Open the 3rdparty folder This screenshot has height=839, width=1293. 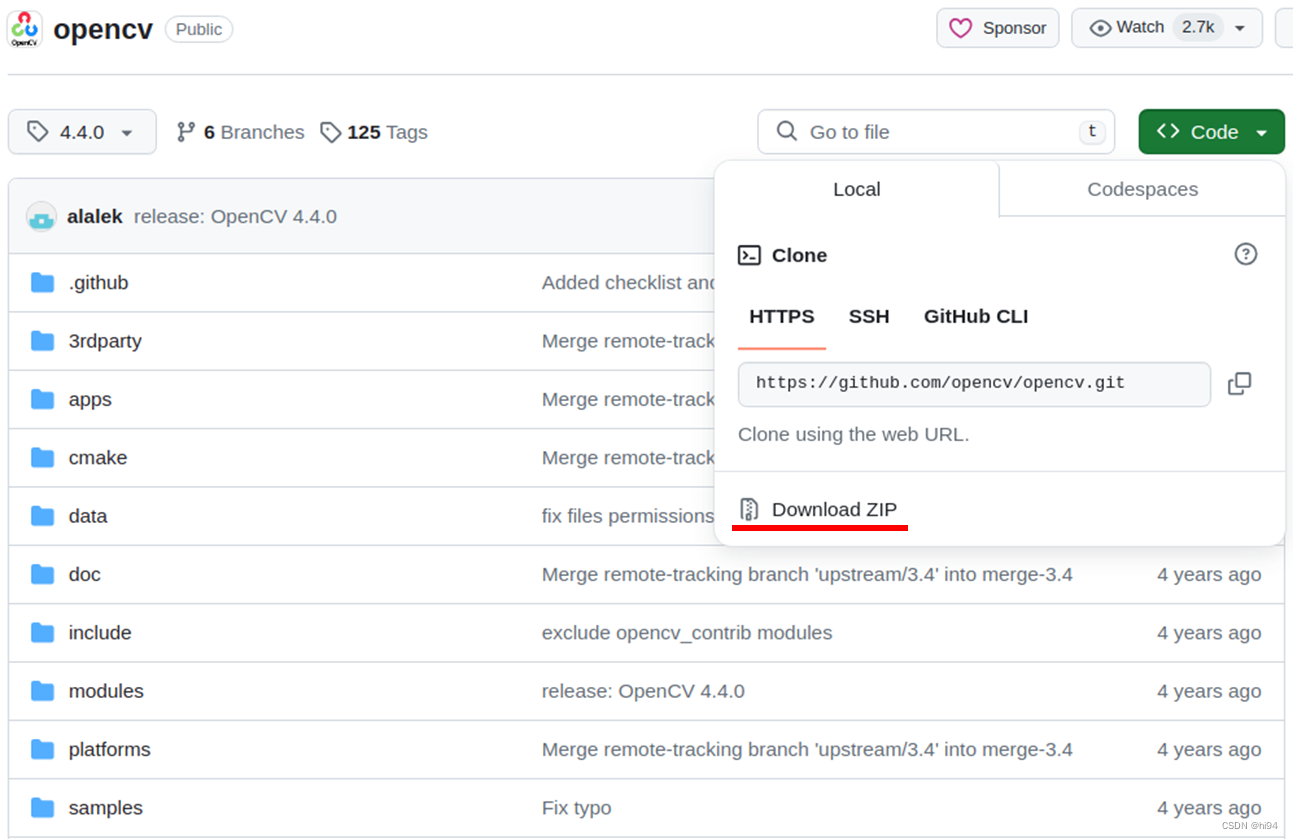105,340
